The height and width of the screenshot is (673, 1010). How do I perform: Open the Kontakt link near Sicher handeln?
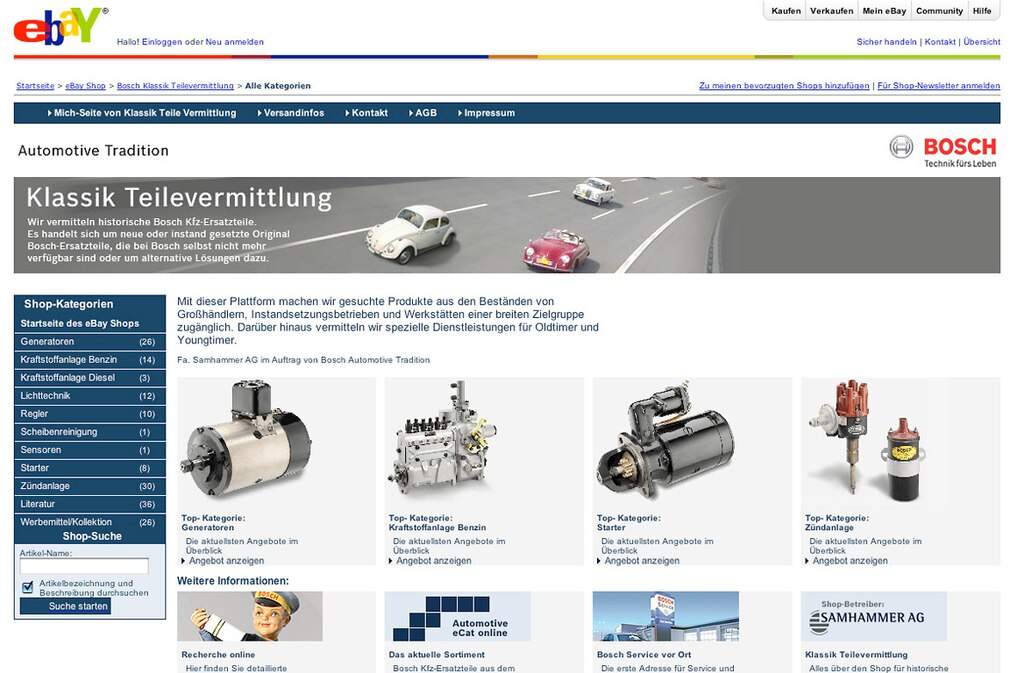(x=940, y=42)
